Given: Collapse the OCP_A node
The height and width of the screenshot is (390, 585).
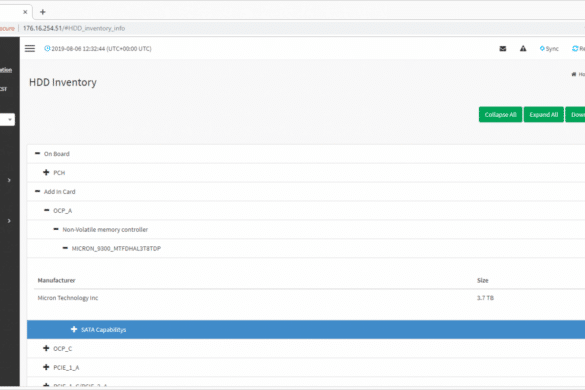Looking at the screenshot, I should point(47,210).
